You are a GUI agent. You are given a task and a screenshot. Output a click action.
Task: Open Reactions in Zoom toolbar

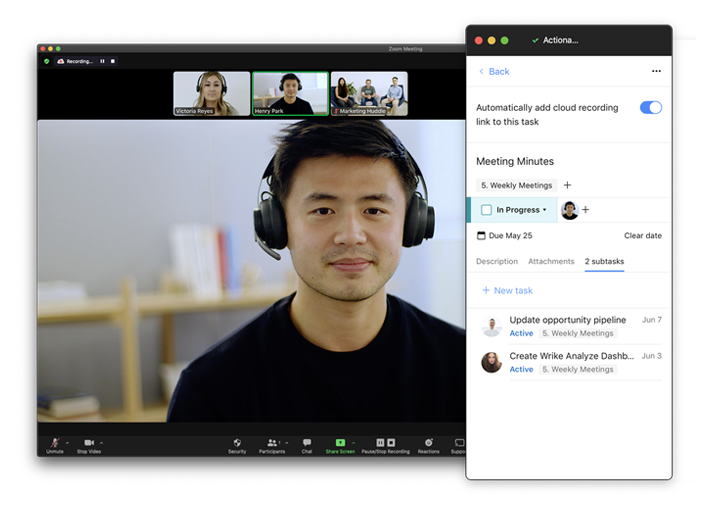tap(429, 446)
